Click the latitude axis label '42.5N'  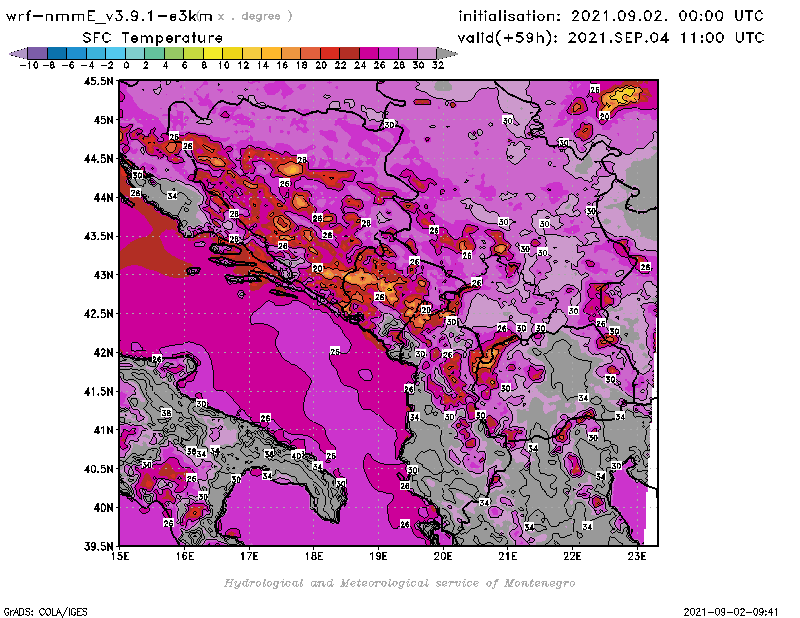(x=99, y=314)
